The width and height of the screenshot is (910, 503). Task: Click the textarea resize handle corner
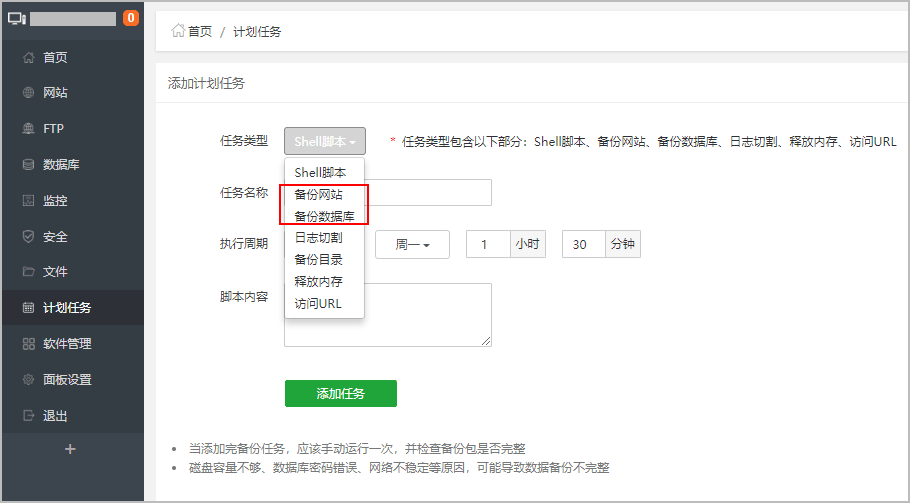tap(486, 341)
